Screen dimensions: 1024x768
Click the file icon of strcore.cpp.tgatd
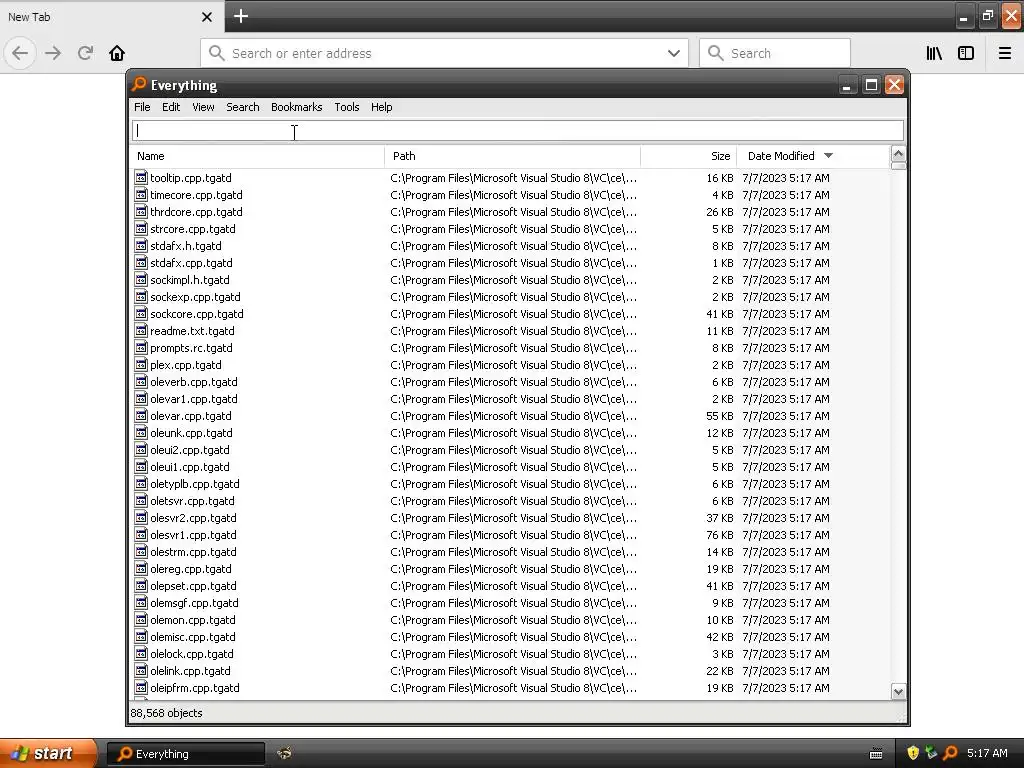tap(141, 228)
